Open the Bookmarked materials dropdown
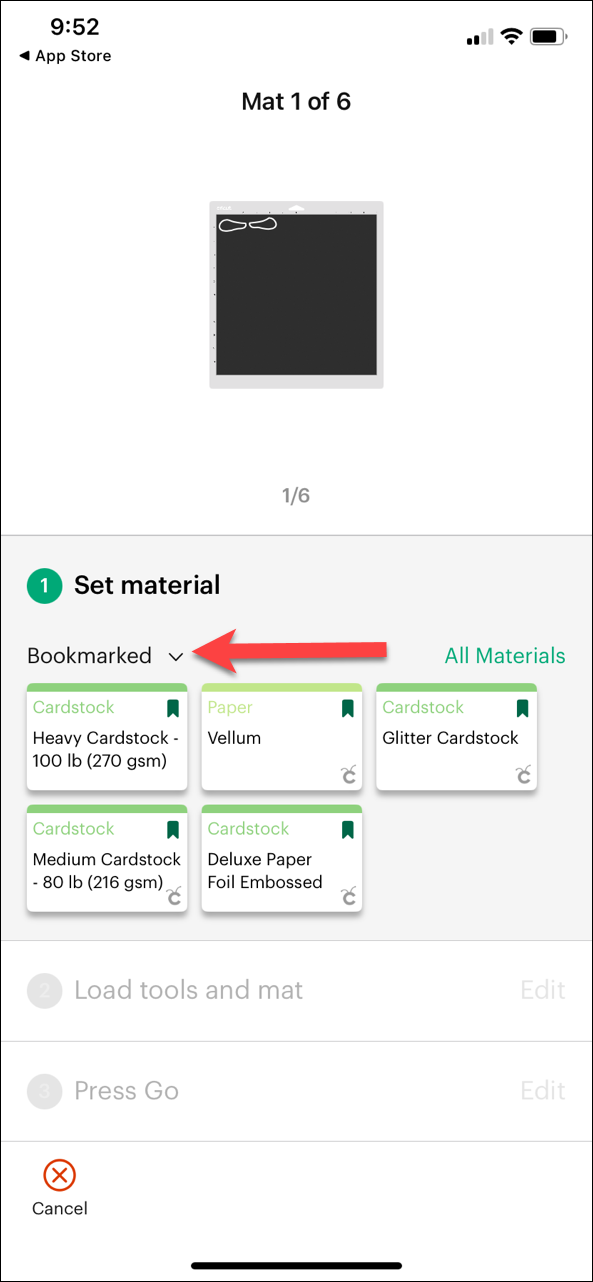Image resolution: width=593 pixels, height=1282 pixels. pos(104,656)
